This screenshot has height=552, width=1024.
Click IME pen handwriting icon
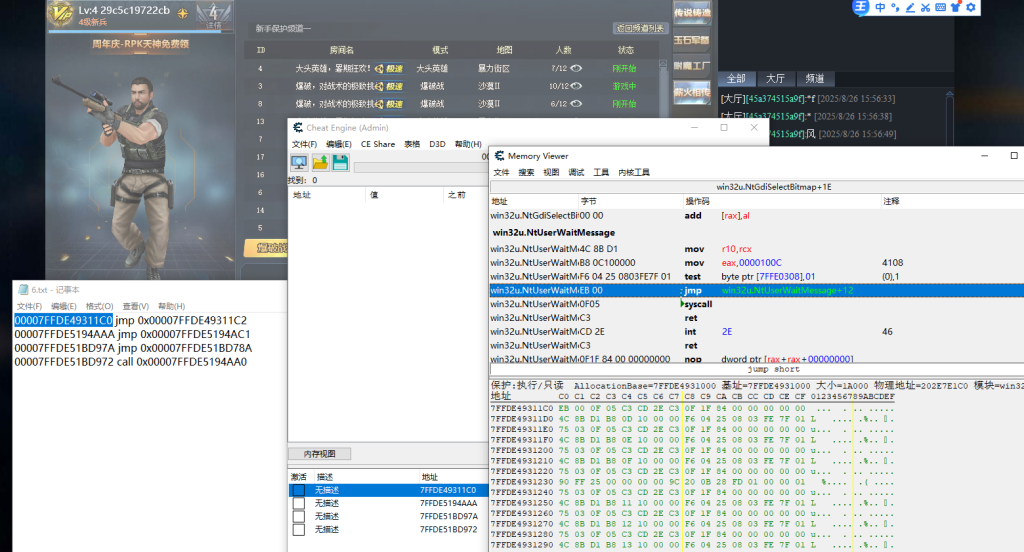[x=910, y=7]
